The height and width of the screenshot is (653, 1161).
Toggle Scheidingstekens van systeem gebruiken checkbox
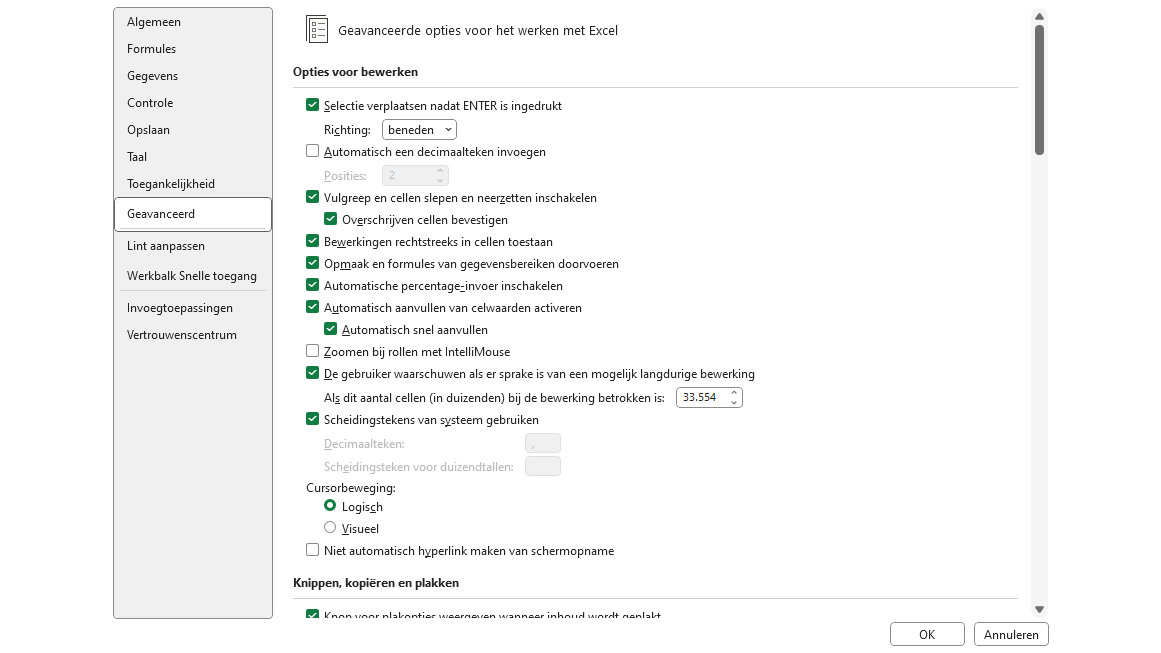point(313,419)
